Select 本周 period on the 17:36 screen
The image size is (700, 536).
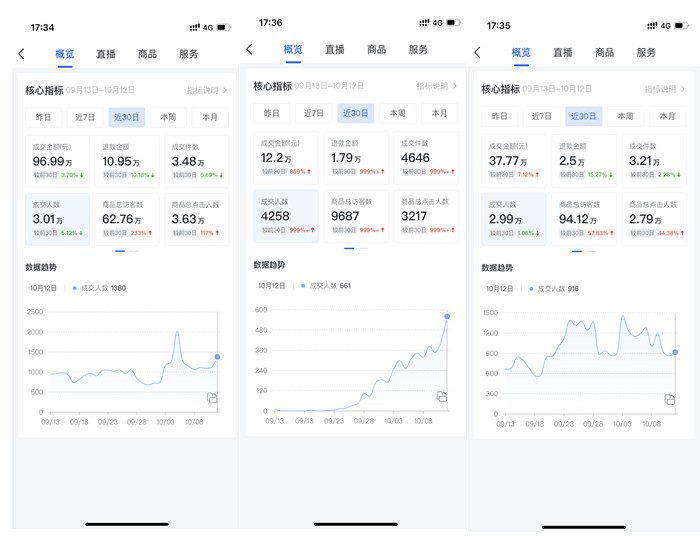click(x=397, y=113)
